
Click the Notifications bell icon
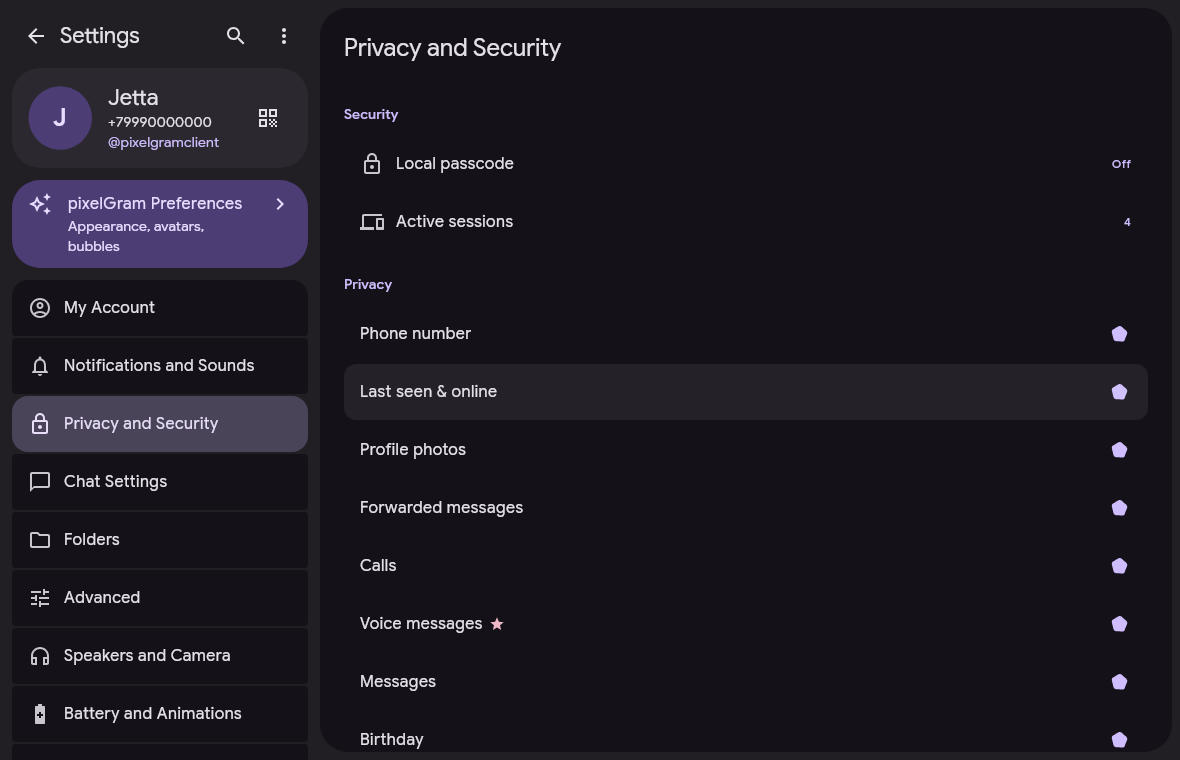click(x=40, y=366)
